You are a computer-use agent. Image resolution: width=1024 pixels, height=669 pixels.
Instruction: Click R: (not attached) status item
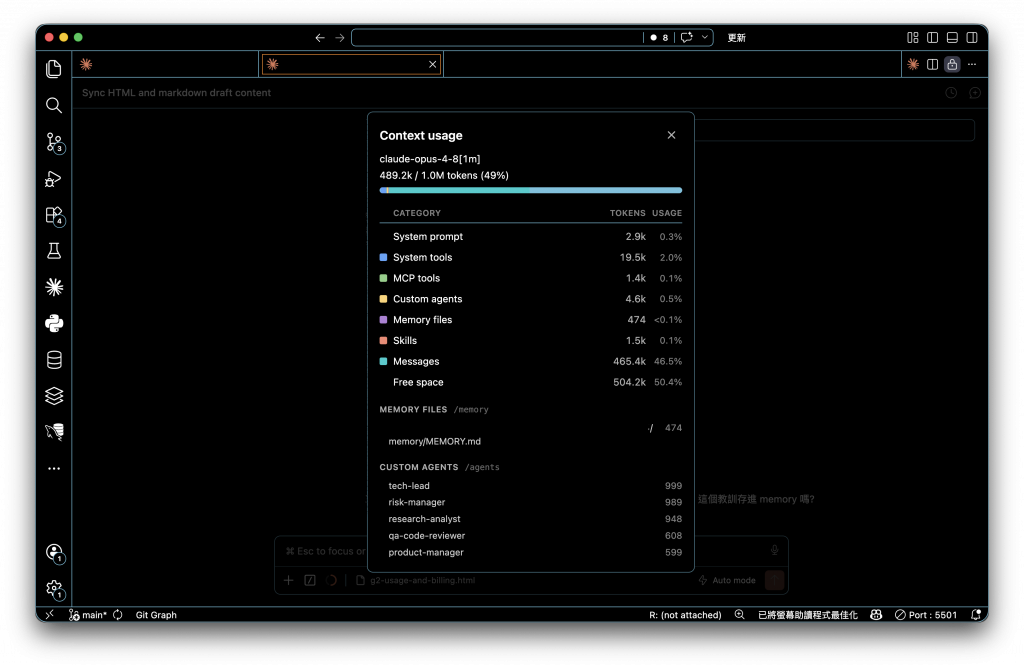click(x=685, y=615)
